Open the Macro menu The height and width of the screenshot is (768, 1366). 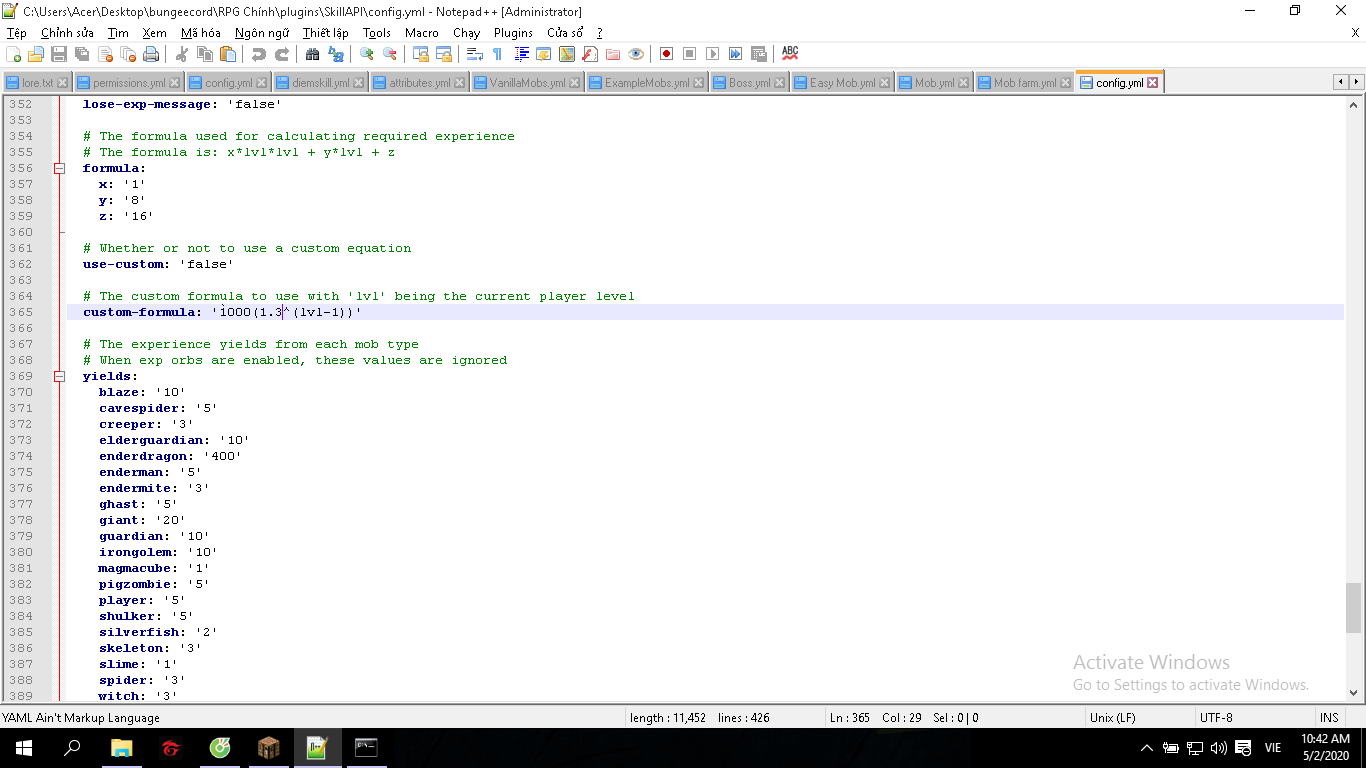[421, 33]
